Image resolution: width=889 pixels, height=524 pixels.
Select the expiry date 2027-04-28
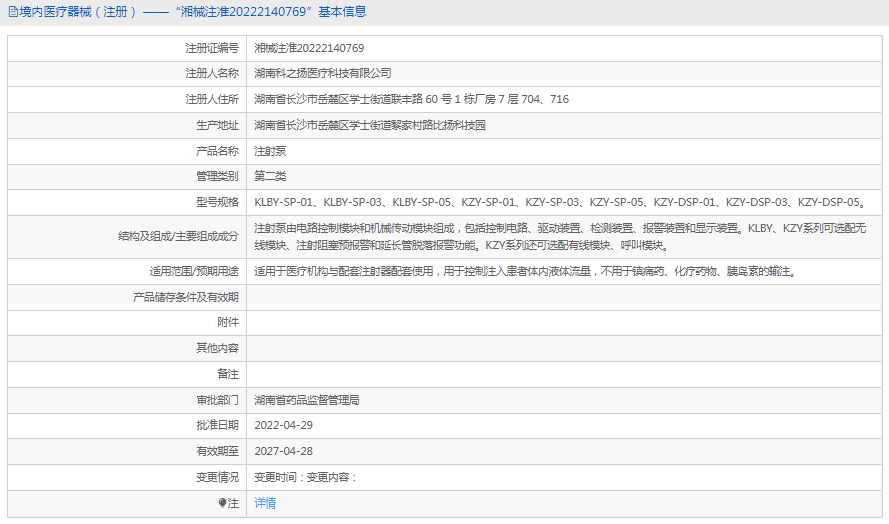[x=283, y=451]
